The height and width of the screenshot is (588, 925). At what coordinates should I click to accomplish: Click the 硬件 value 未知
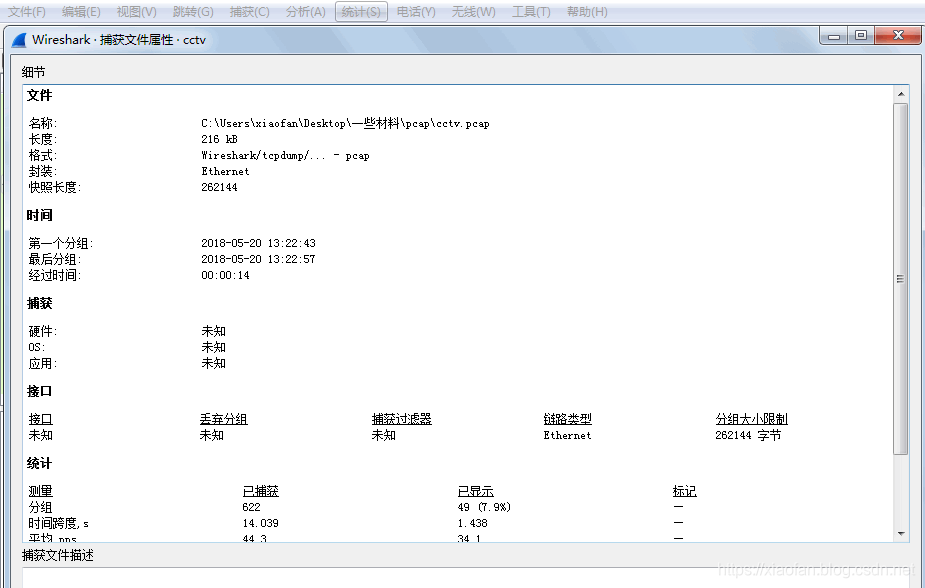click(x=213, y=331)
